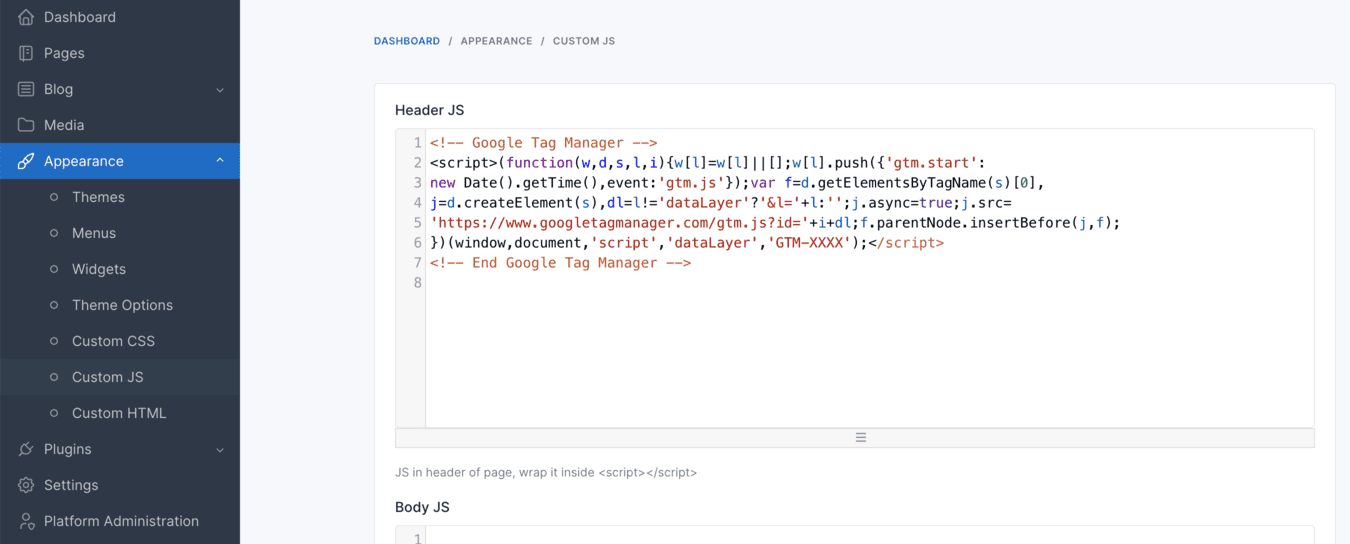1350x544 pixels.
Task: Open Platform Administration menu item
Action: (x=120, y=521)
